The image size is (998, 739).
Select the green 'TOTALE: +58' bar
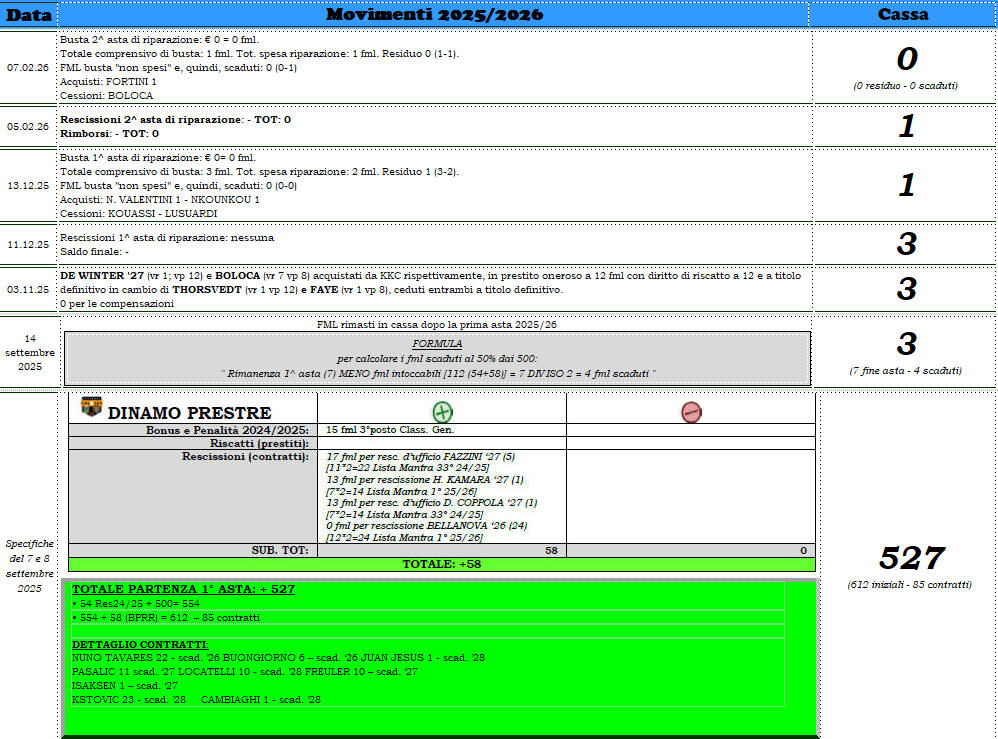442,565
